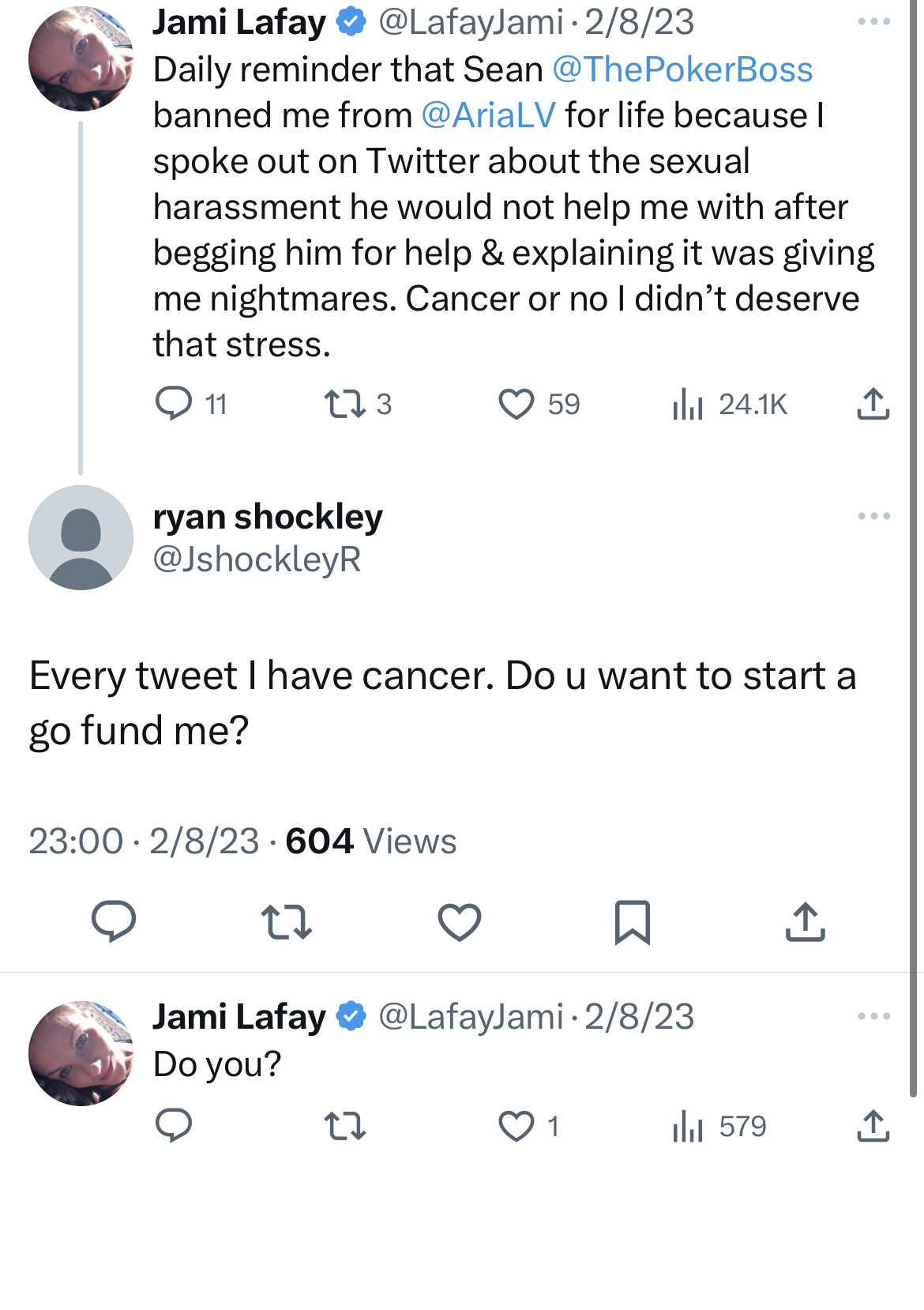
Task: Open @JshockleyR handle link
Action: 257,559
